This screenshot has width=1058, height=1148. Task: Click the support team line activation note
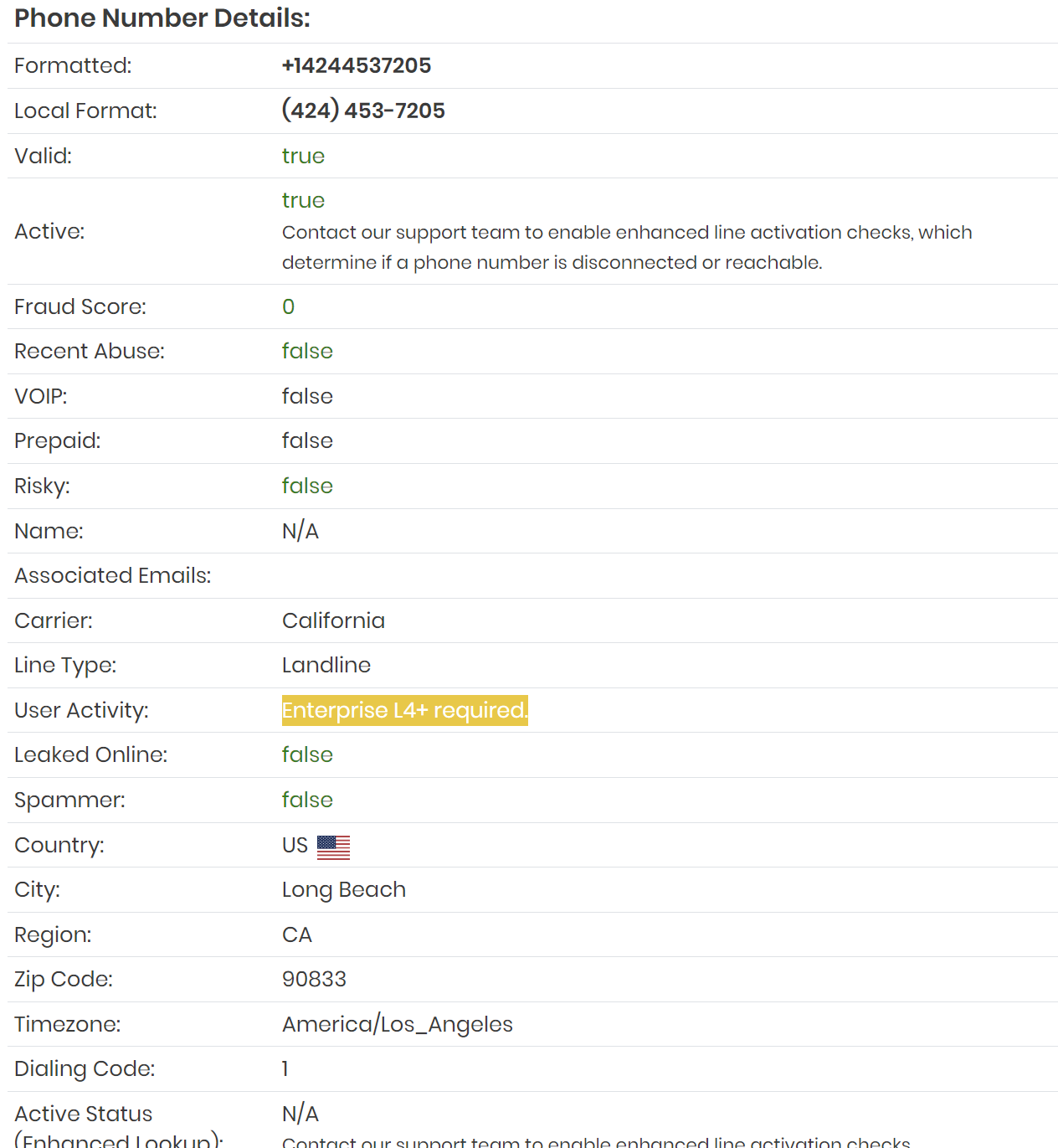(x=626, y=247)
